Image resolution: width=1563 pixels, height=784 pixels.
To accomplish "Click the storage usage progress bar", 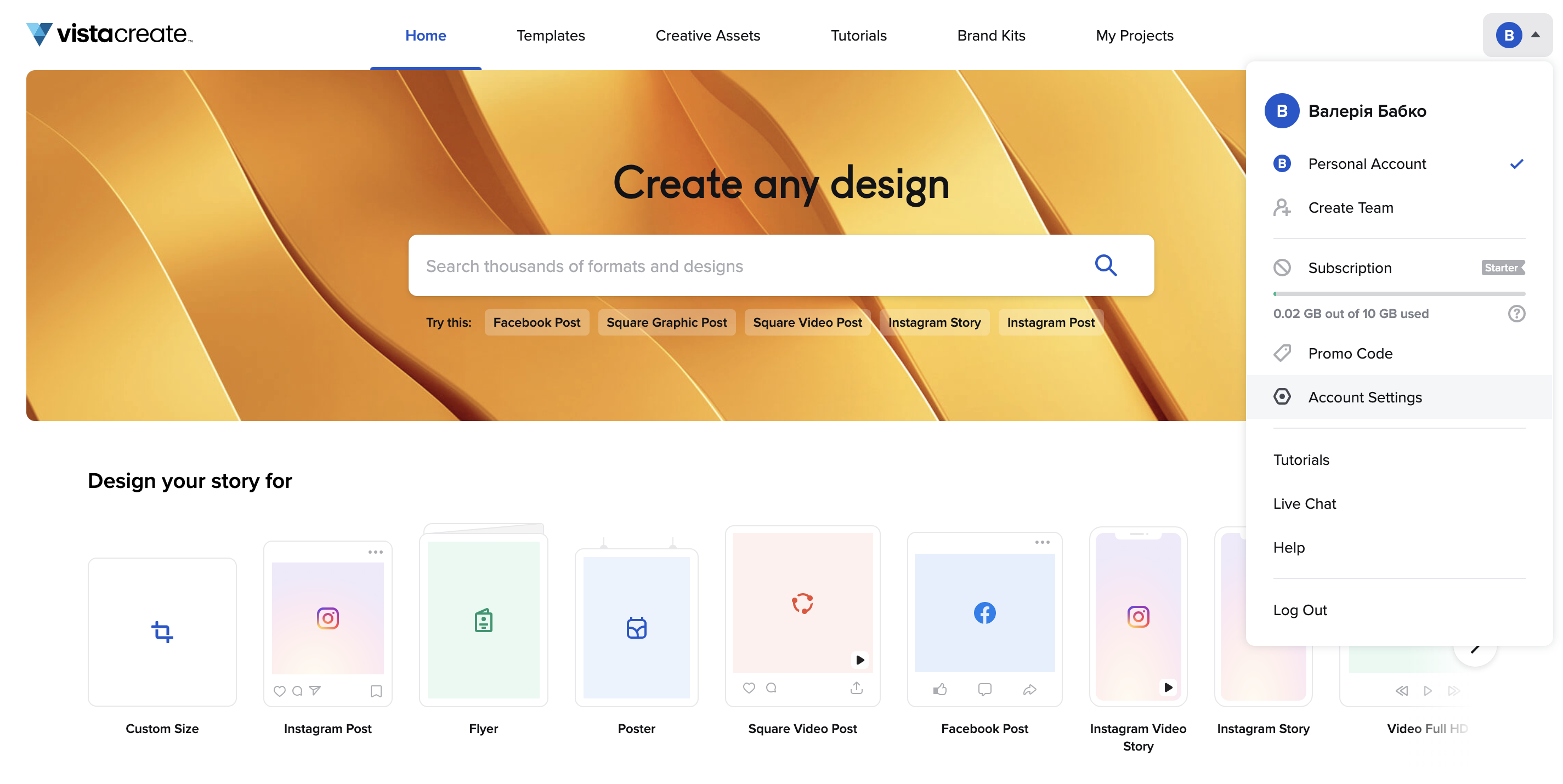I will coord(1398,294).
